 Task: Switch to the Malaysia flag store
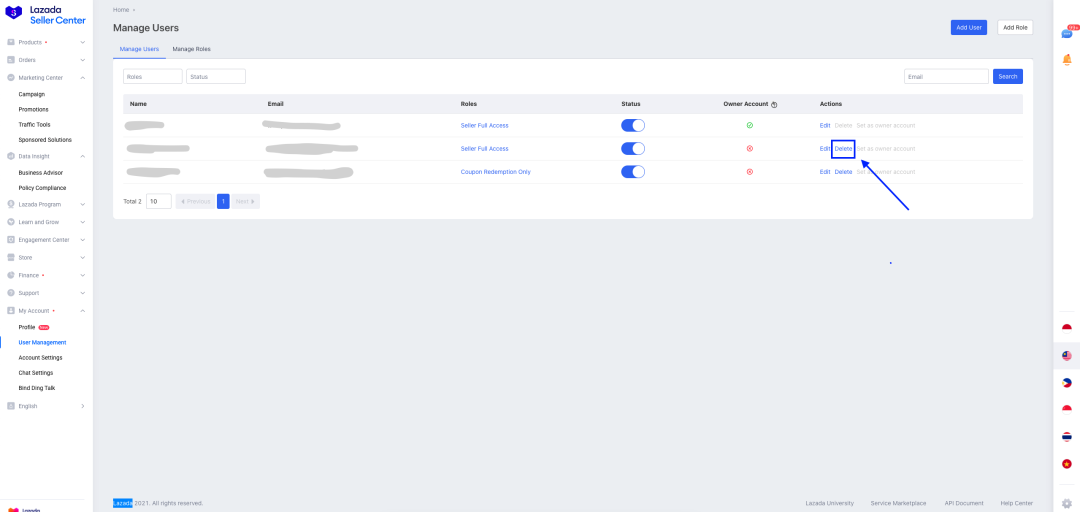1066,356
